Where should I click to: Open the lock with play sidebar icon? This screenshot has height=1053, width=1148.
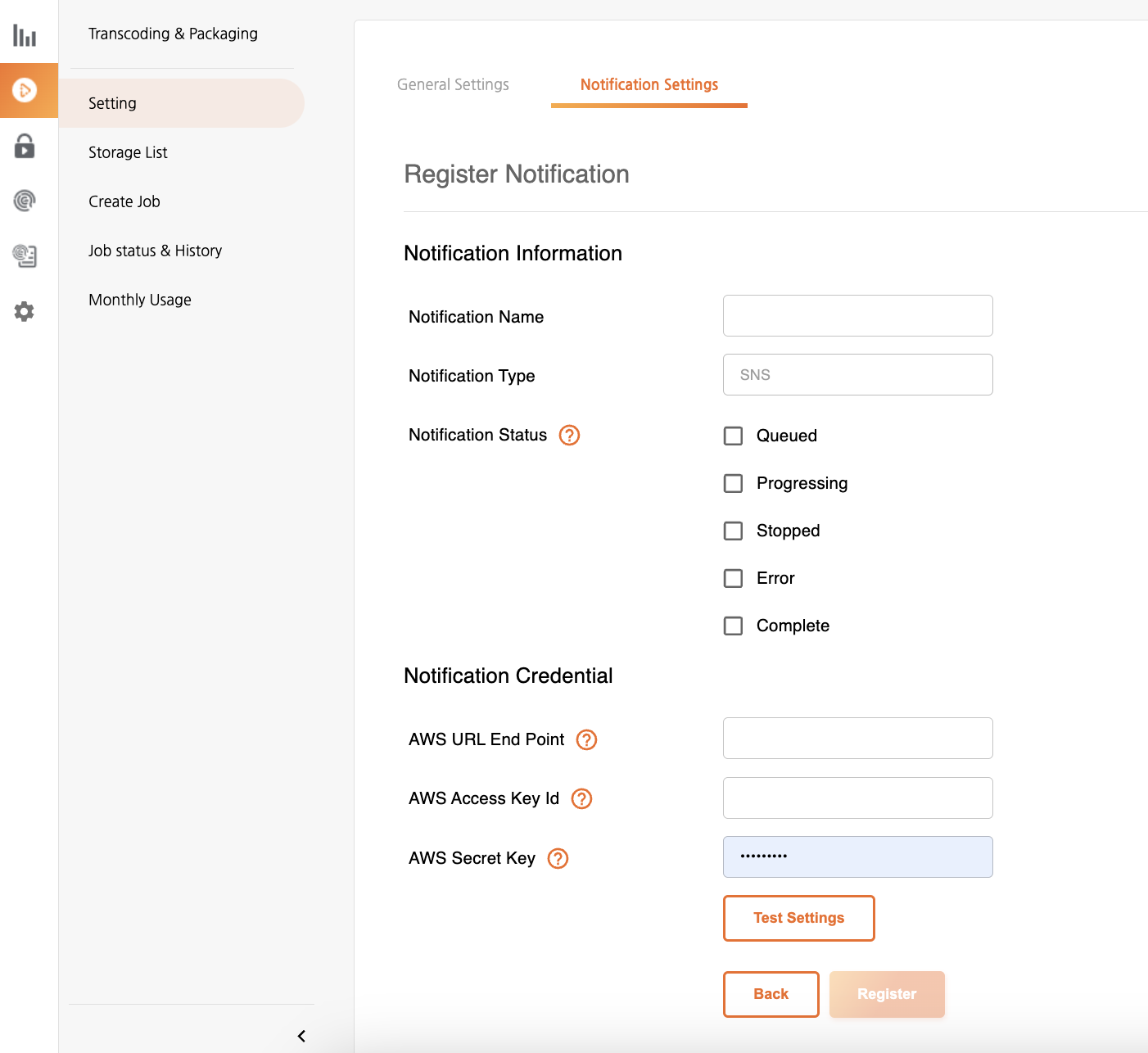click(25, 147)
